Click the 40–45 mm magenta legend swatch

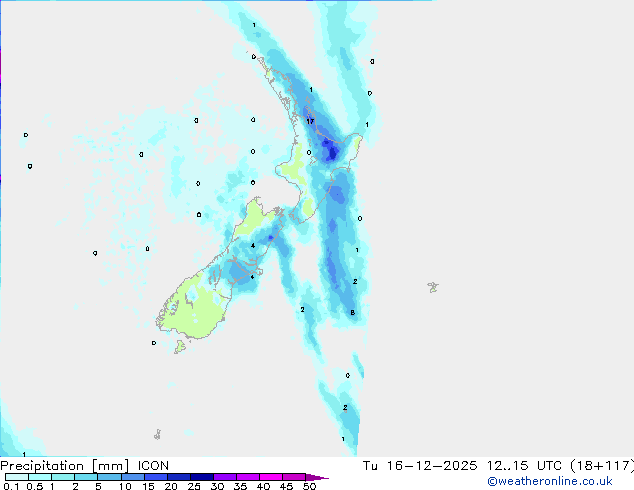[x=271, y=477]
